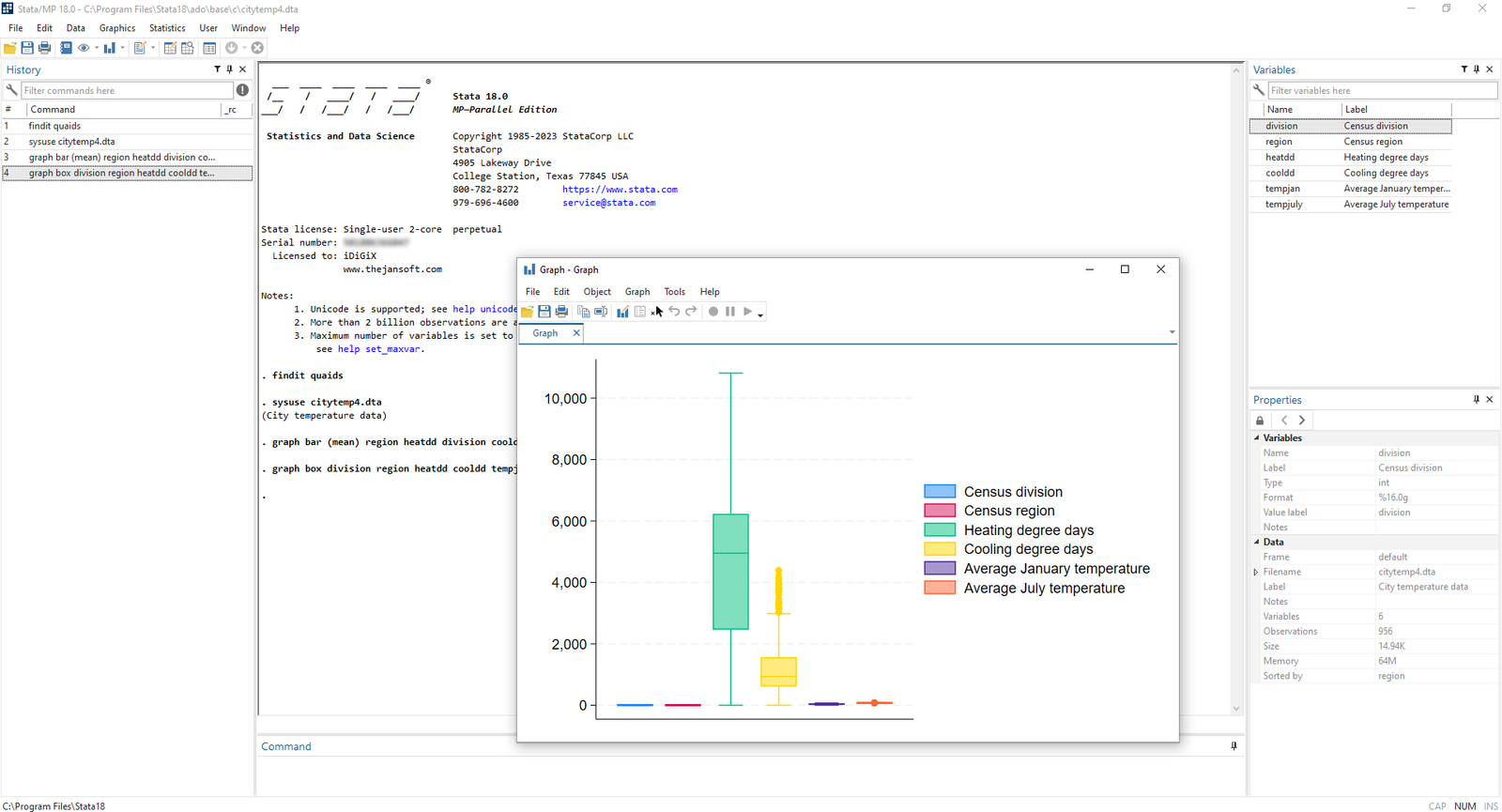Click the Print icon in Graph window toolbar

[561, 312]
